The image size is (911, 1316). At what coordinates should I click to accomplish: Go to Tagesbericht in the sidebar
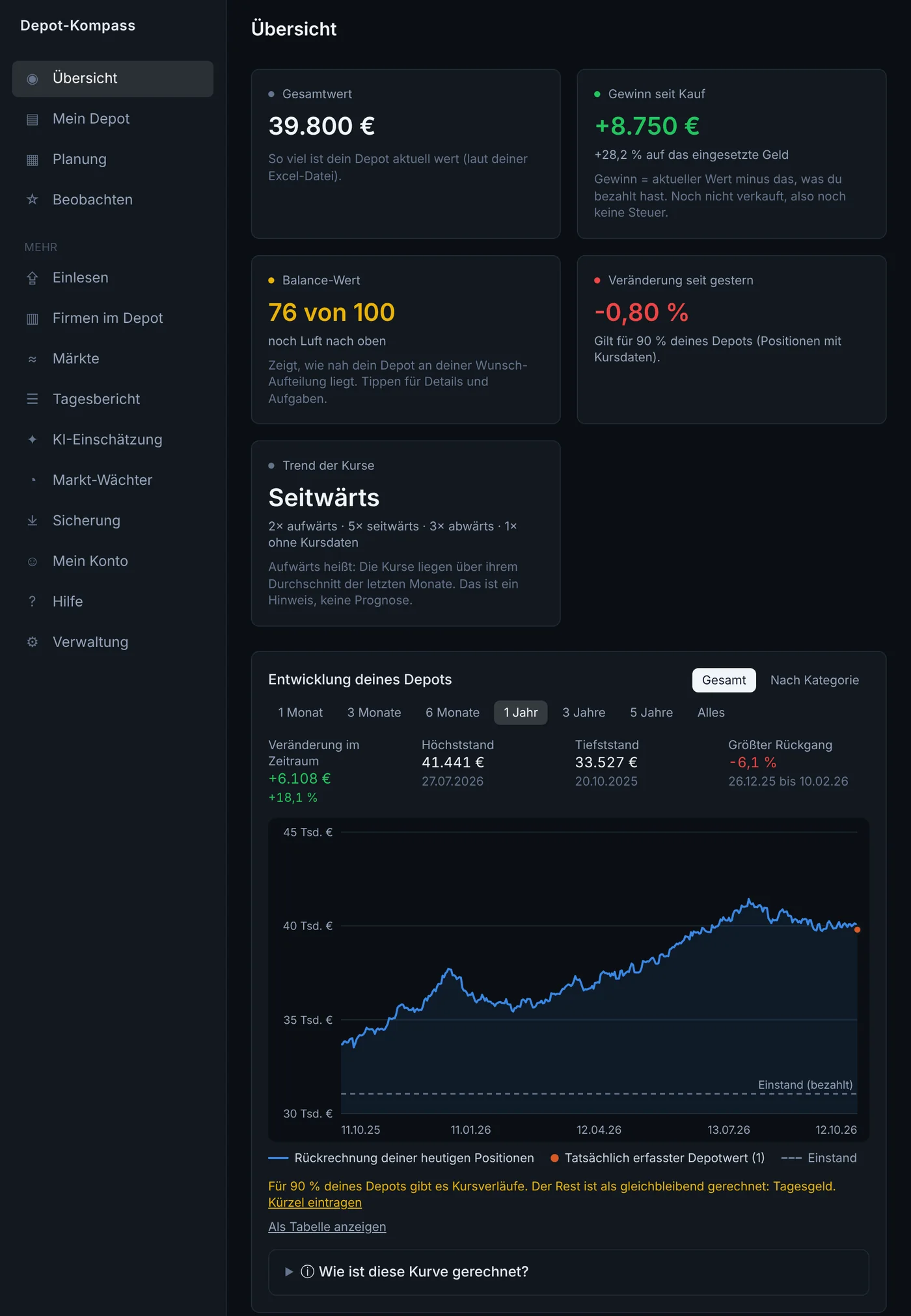(x=113, y=399)
